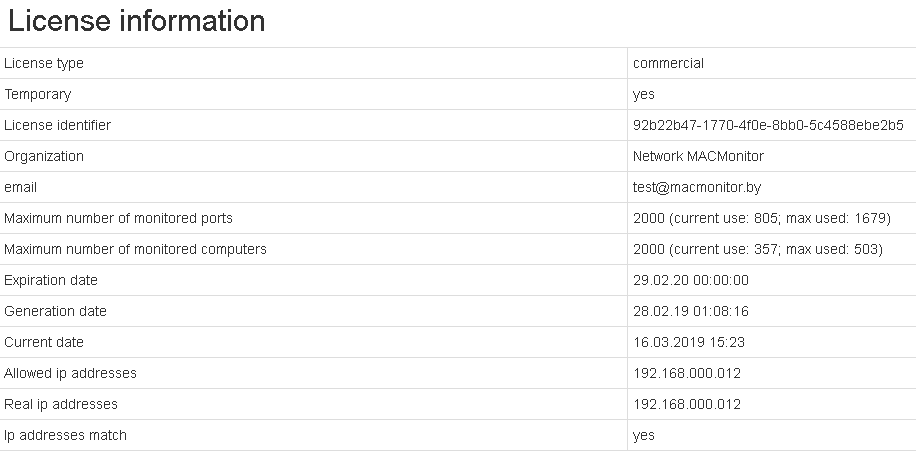Click the Temporary row label
916x451 pixels.
[38, 94]
